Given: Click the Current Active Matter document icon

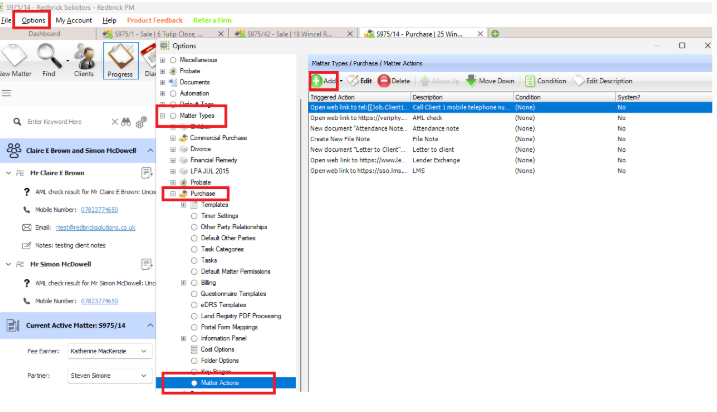Looking at the screenshot, I should [13, 326].
